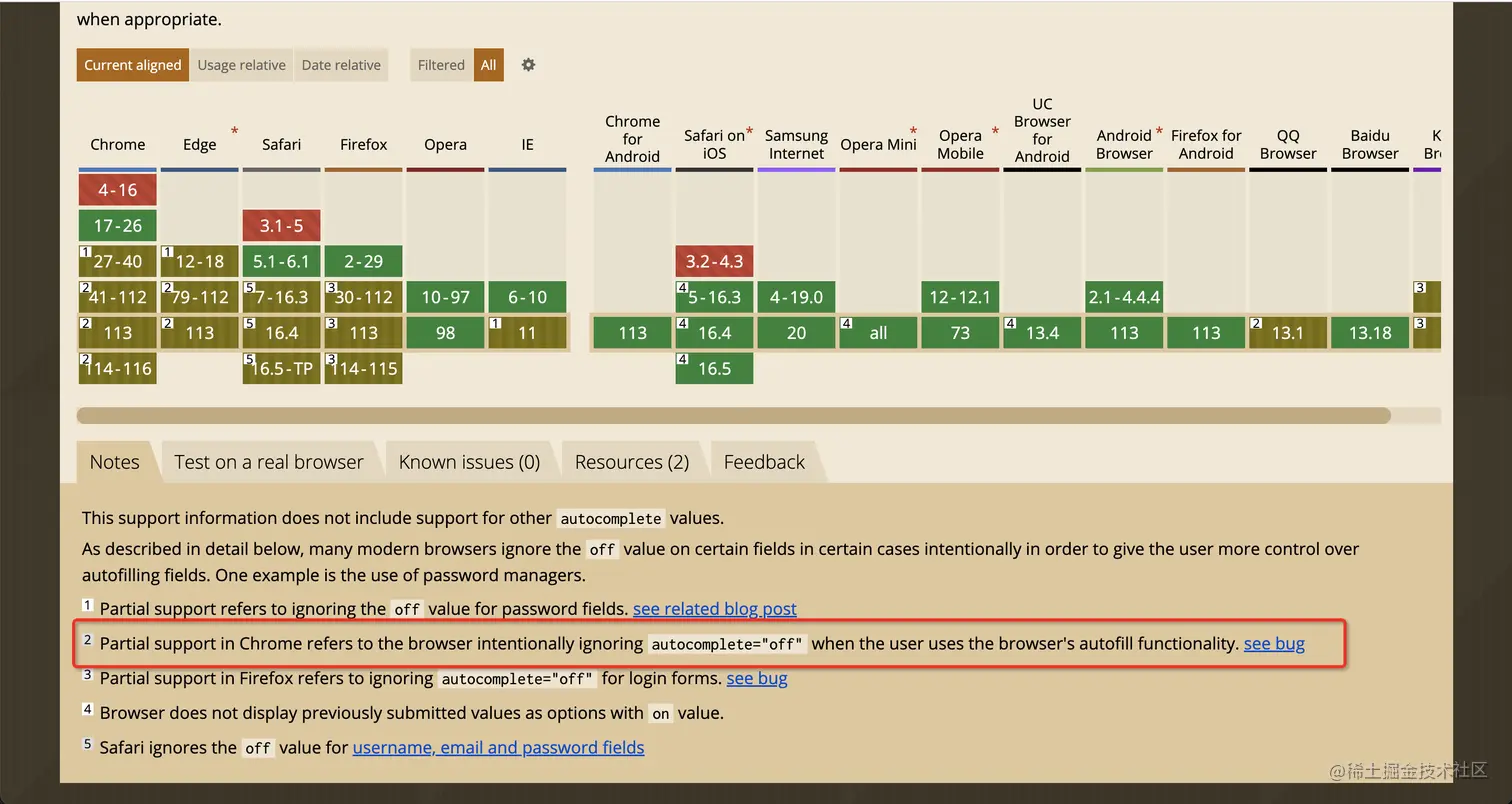This screenshot has width=1512, height=804.
Task: Select UC Browser 13.4 cell
Action: click(x=1043, y=333)
